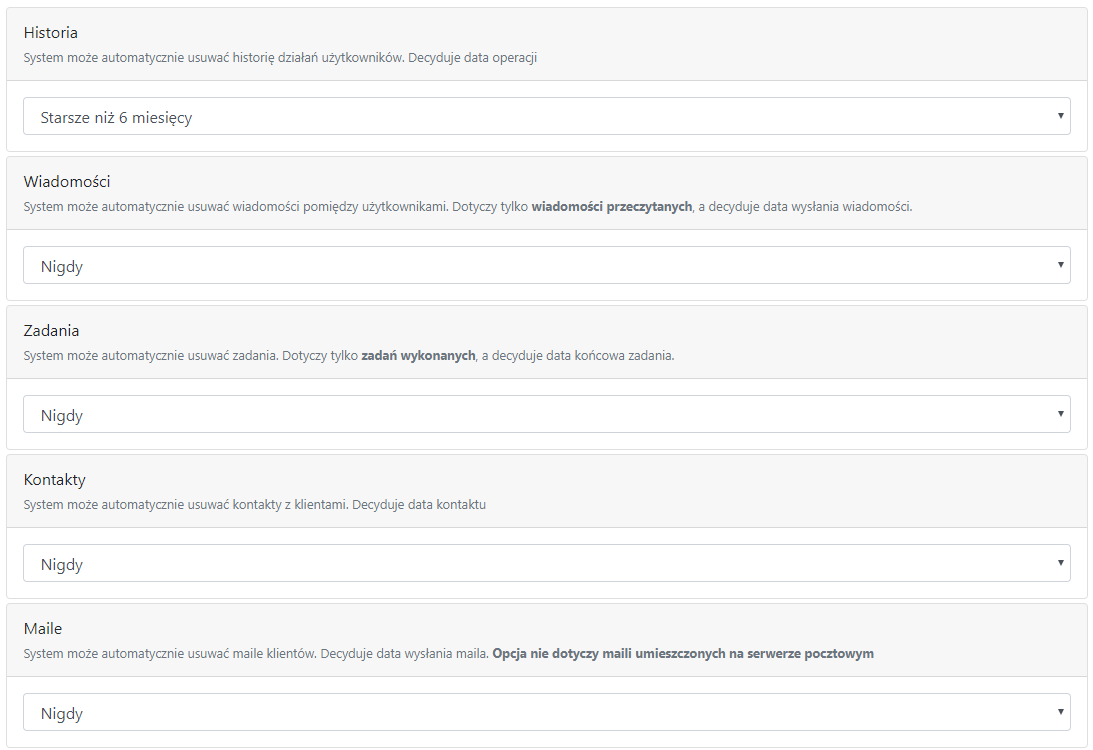Open the Historia retention dropdown
This screenshot has height=750, width=1093.
546,116
